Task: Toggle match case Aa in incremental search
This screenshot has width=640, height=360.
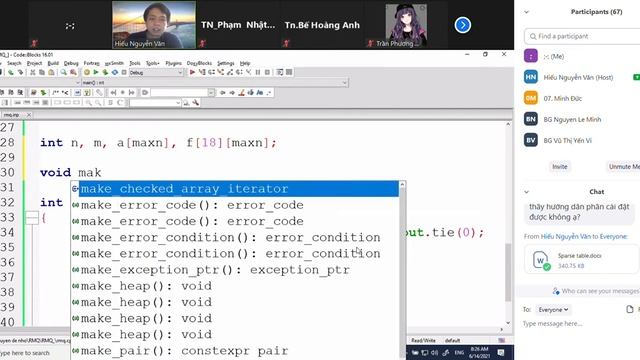Action: click(x=260, y=93)
